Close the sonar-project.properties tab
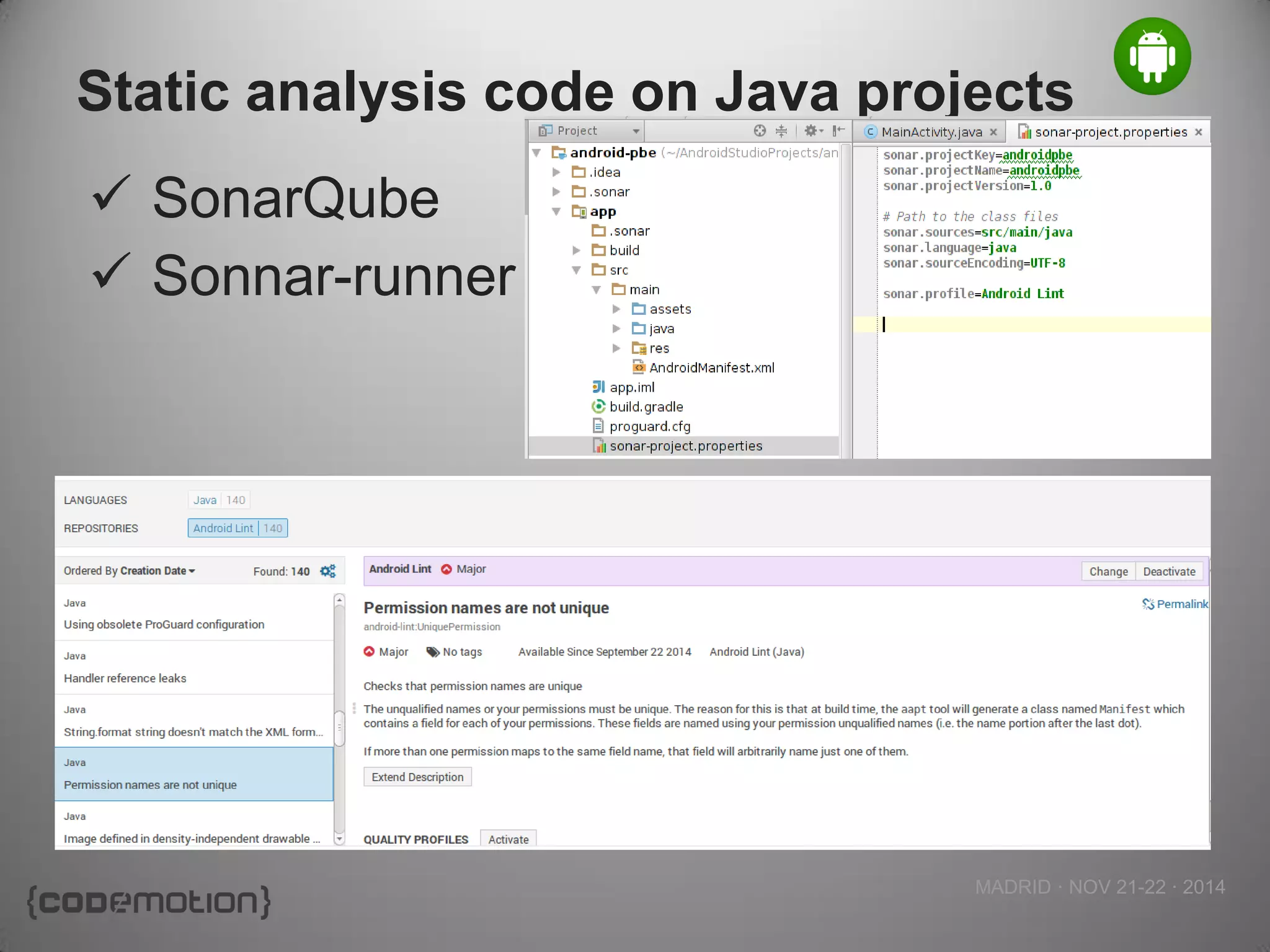1270x952 pixels. [1199, 132]
